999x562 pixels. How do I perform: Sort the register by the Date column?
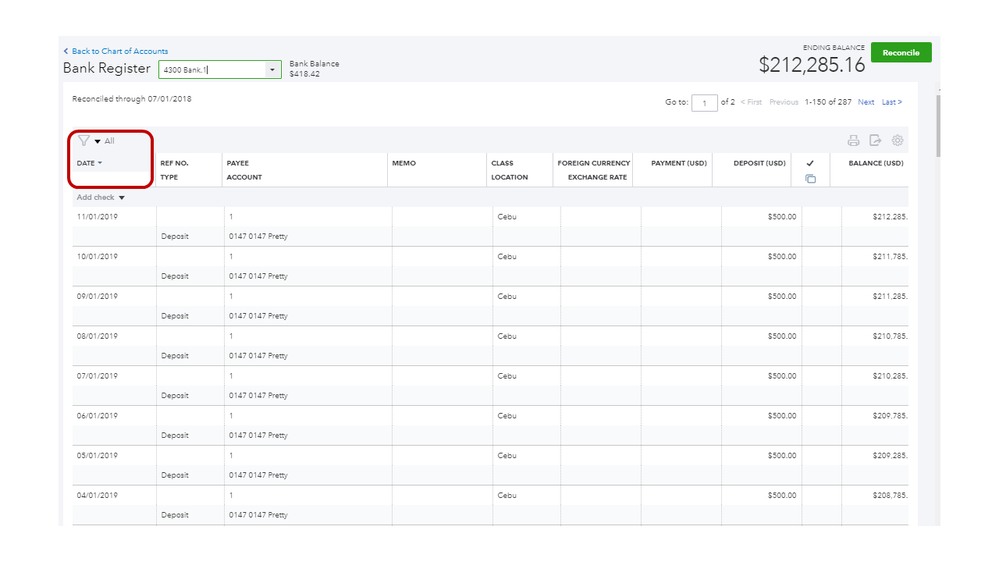pyautogui.click(x=90, y=163)
